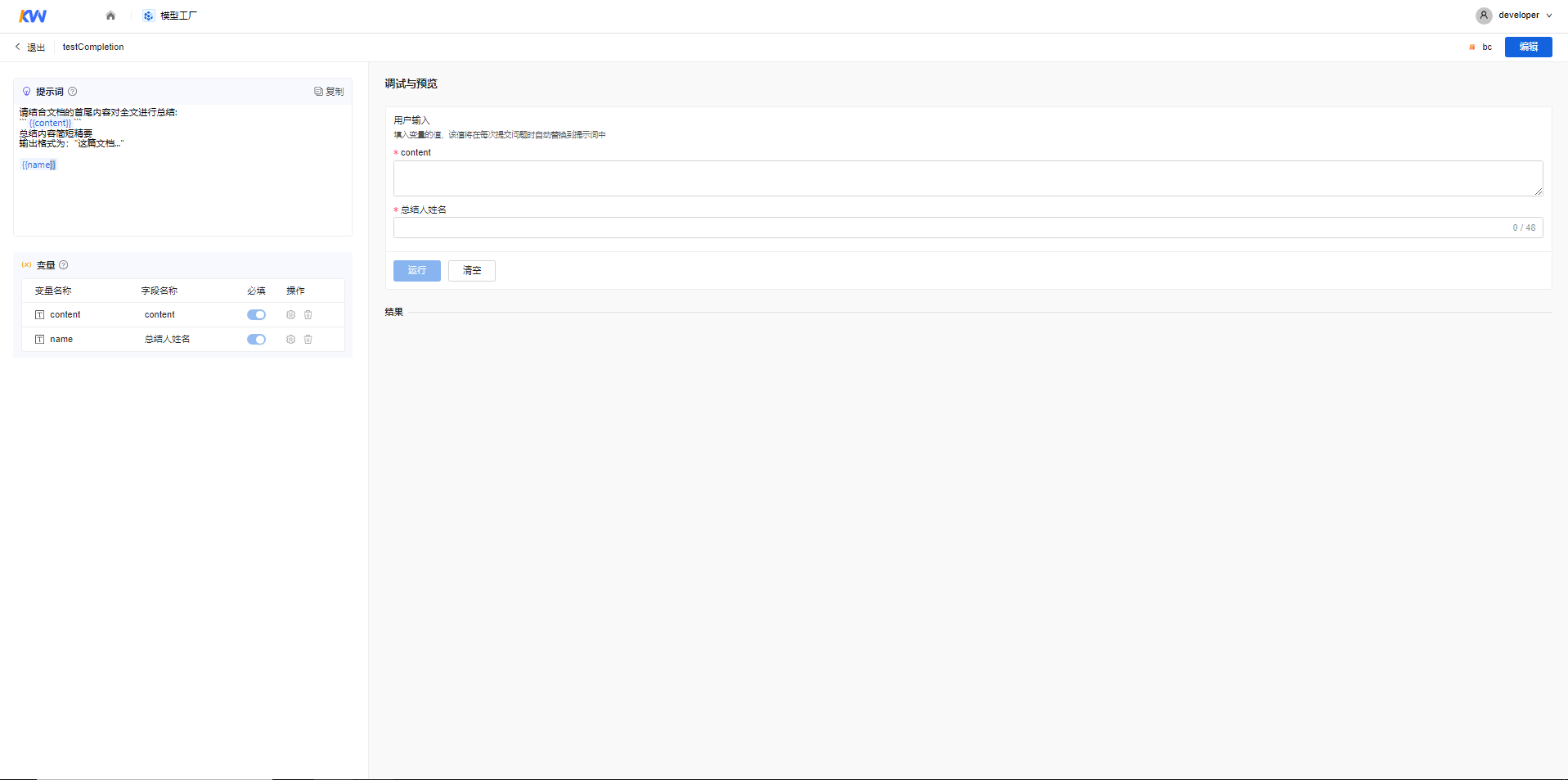Viewport: 1568px width, 780px height.
Task: Open settings gear for content variable
Action: [290, 314]
